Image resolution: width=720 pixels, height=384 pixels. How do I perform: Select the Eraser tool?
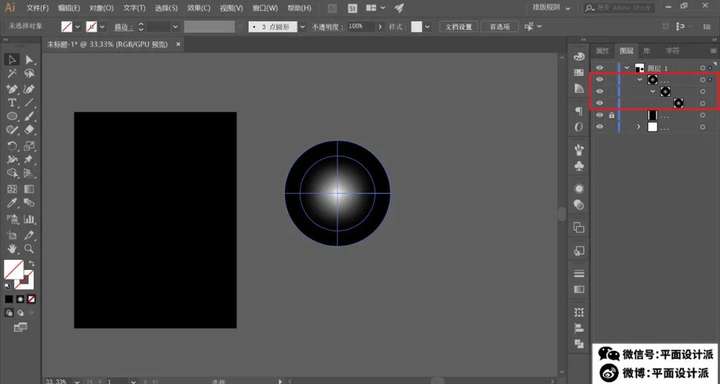point(29,130)
